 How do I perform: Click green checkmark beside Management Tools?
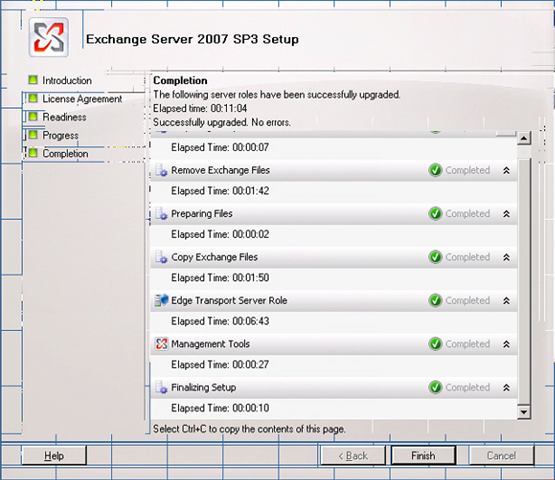435,344
